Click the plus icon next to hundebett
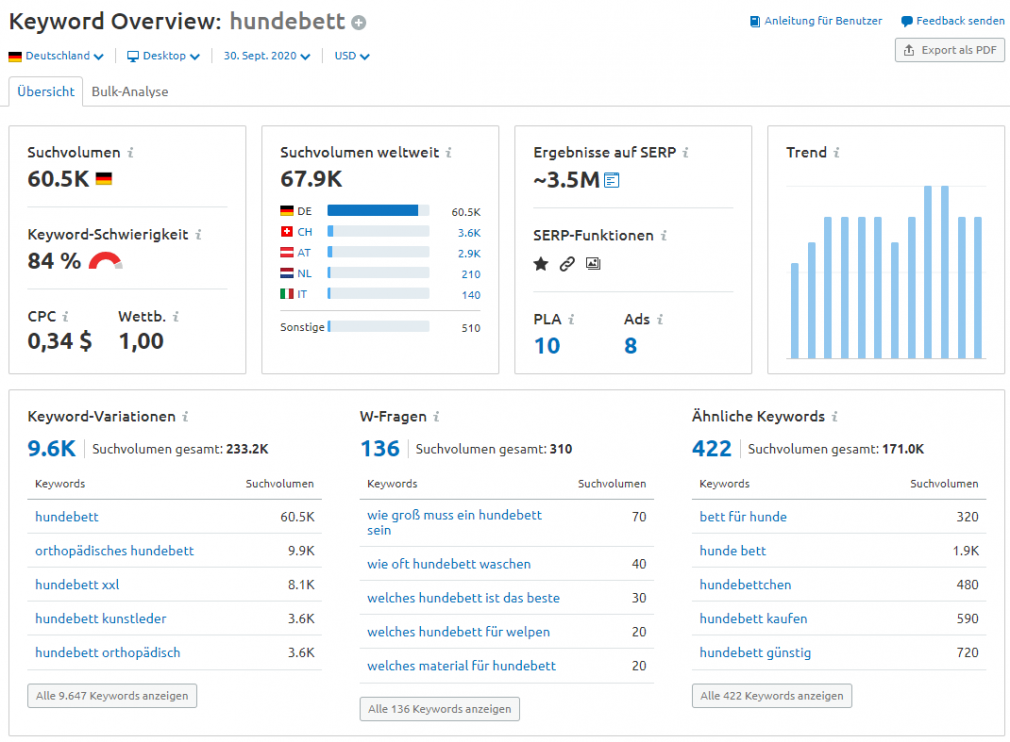1010x742 pixels. (x=359, y=23)
